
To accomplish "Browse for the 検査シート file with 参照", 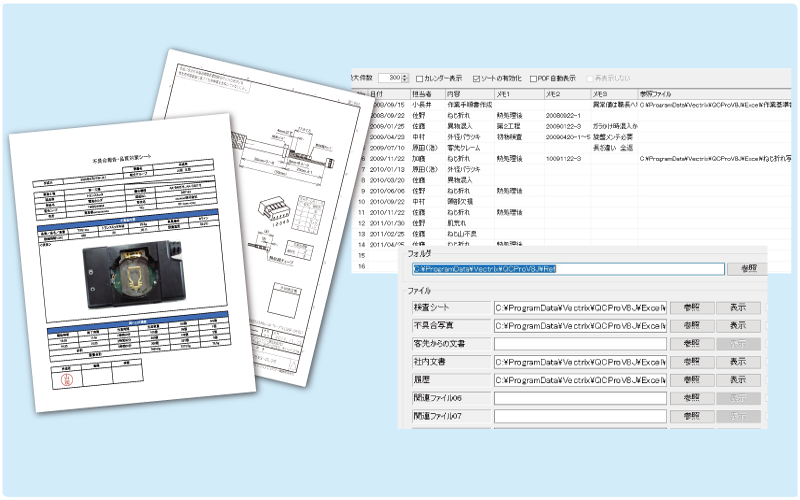I will click(691, 307).
